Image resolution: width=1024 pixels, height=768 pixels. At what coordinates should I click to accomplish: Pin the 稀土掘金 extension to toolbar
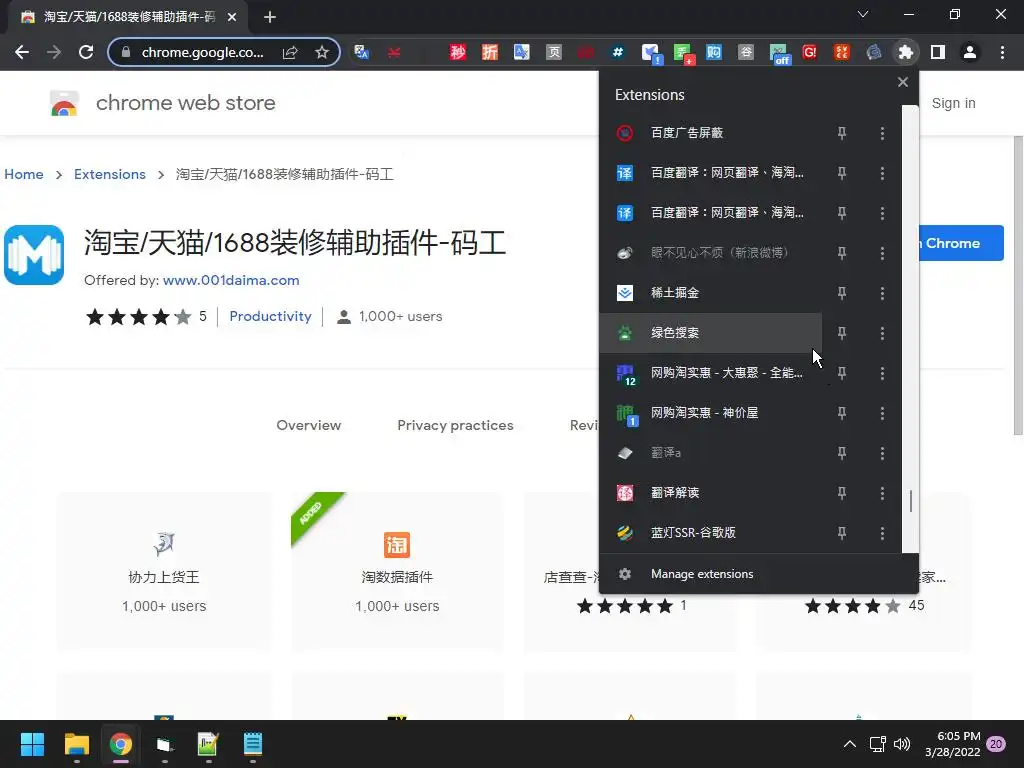coord(842,293)
